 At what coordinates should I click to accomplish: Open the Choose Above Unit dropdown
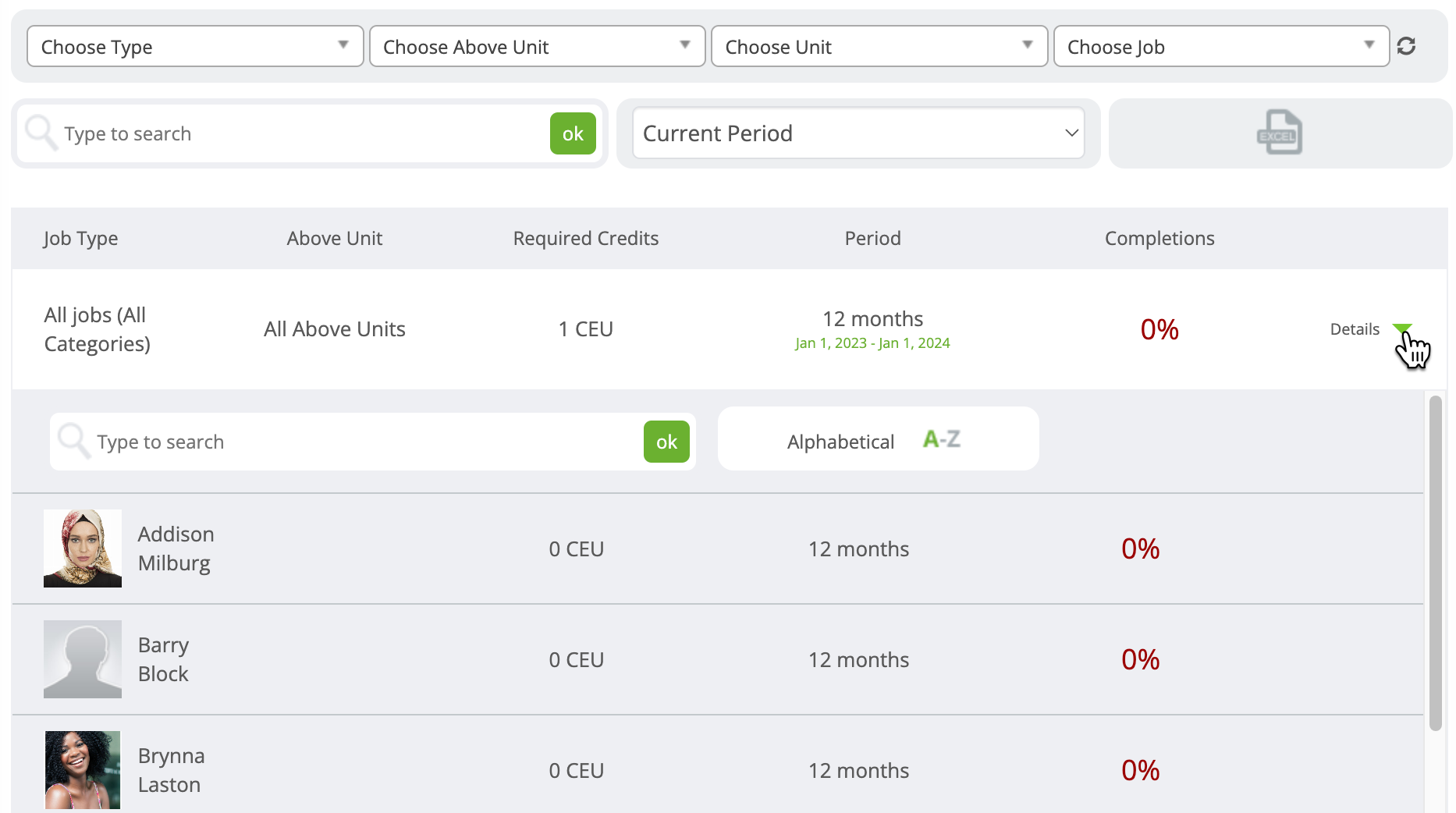coord(537,46)
